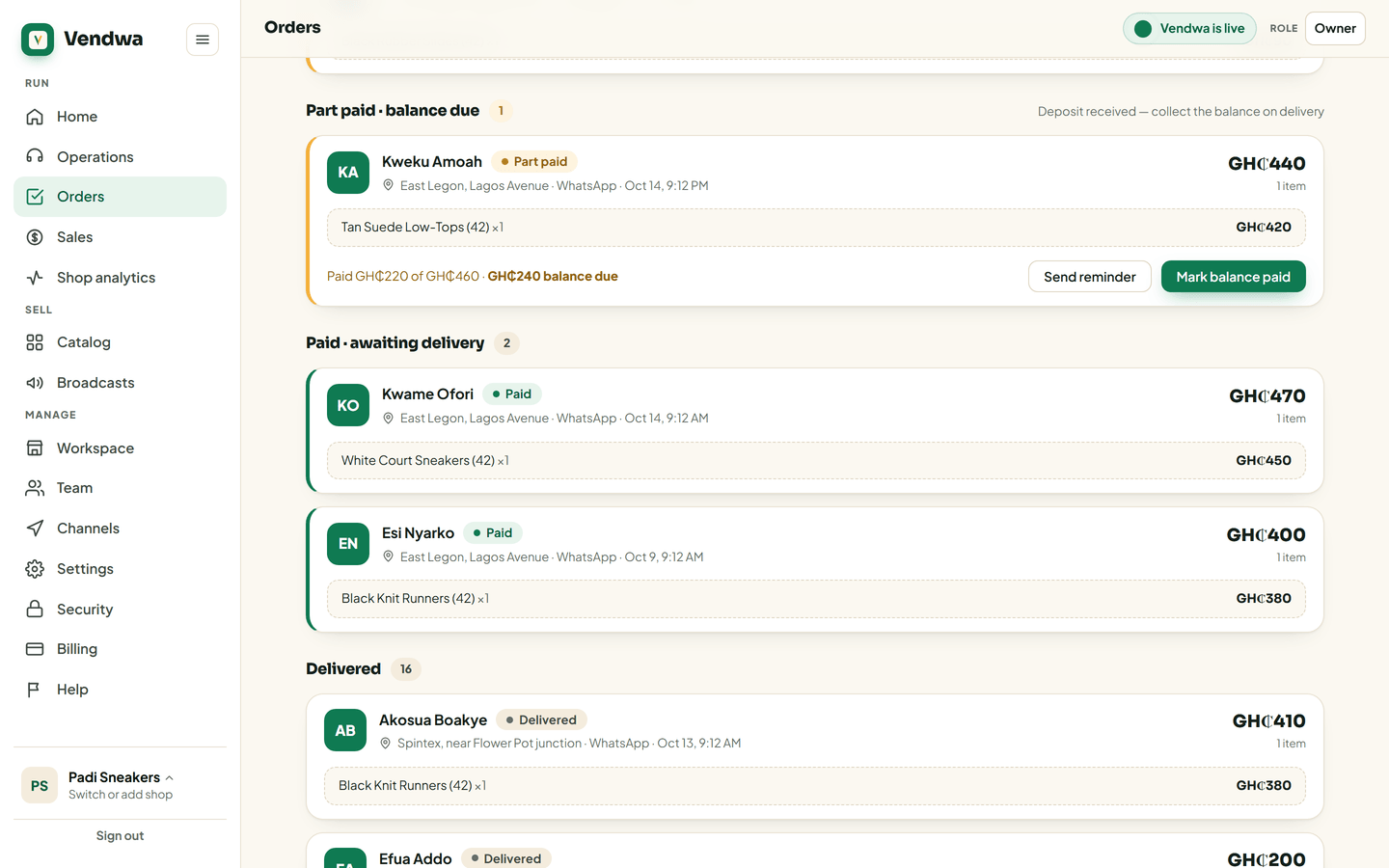Open the Home menu item
Image resolution: width=1389 pixels, height=868 pixels.
pos(120,117)
